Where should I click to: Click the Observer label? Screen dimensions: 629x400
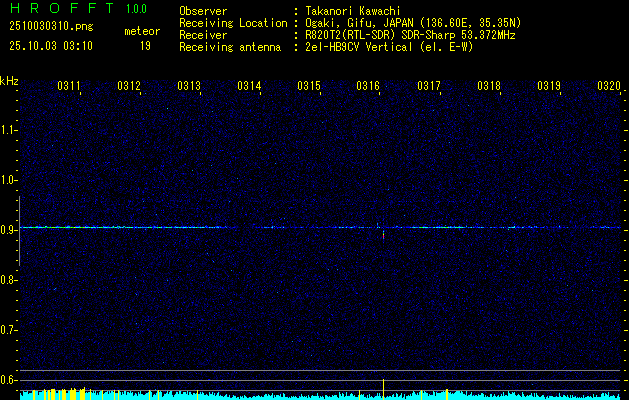(203, 11)
